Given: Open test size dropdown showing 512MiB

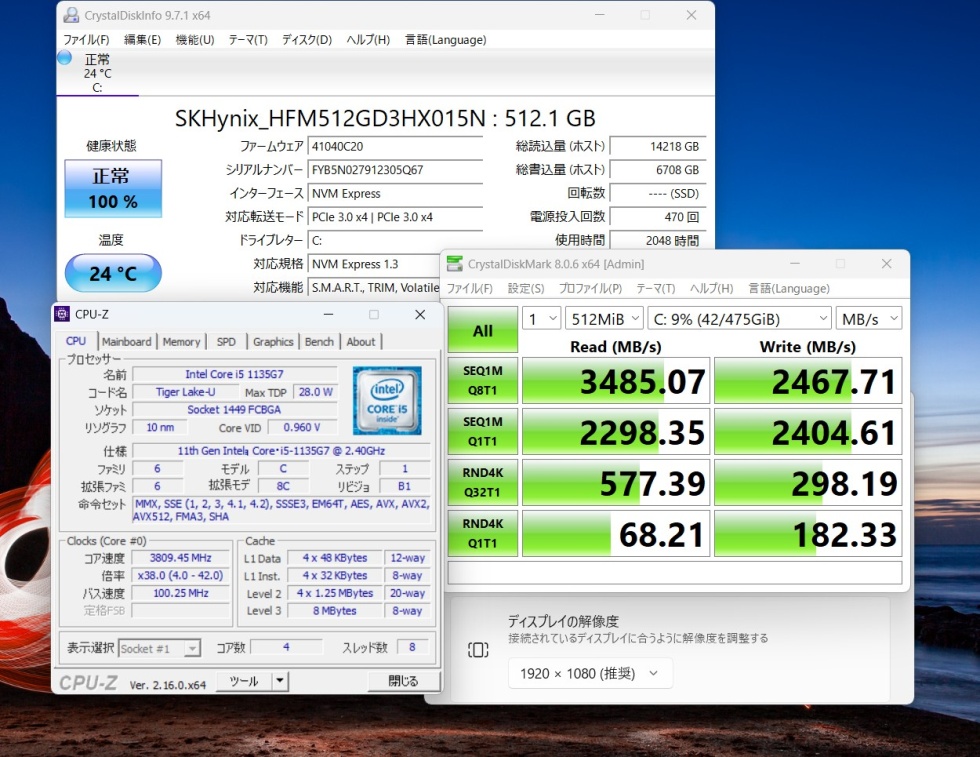Looking at the screenshot, I should click(x=604, y=319).
